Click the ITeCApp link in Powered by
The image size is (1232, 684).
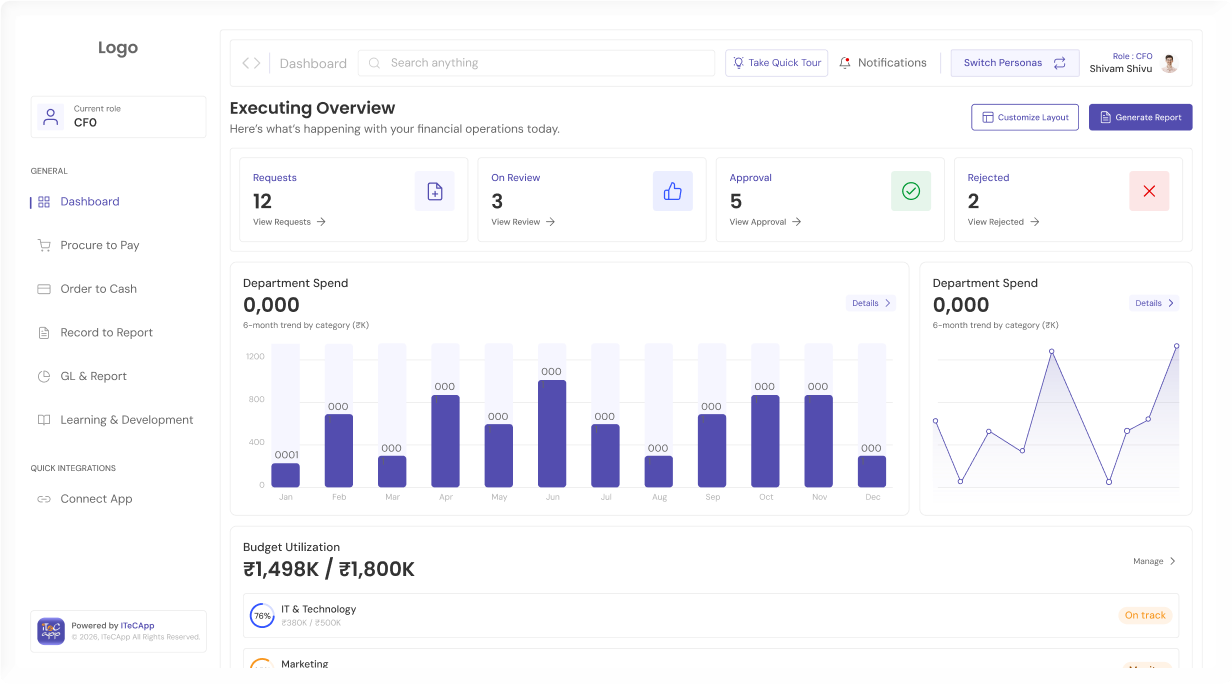pyautogui.click(x=137, y=626)
